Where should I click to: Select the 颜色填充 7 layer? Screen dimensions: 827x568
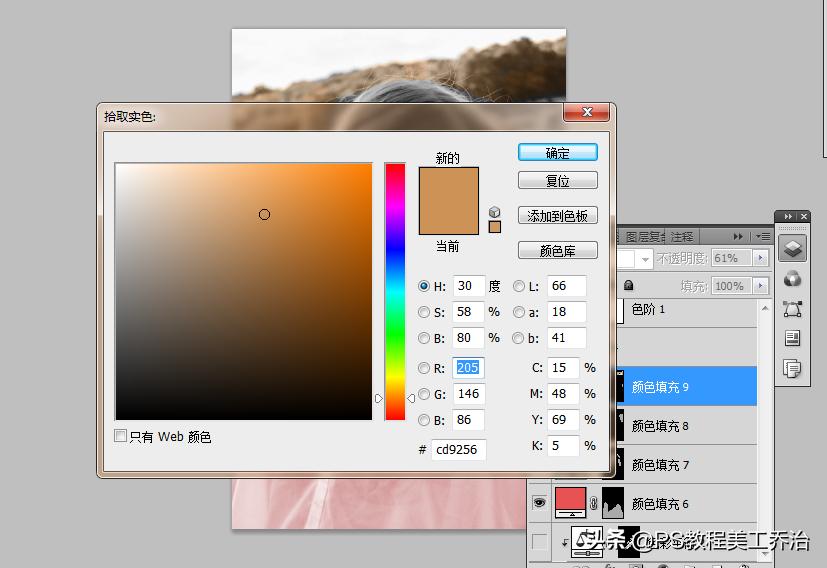(686, 465)
